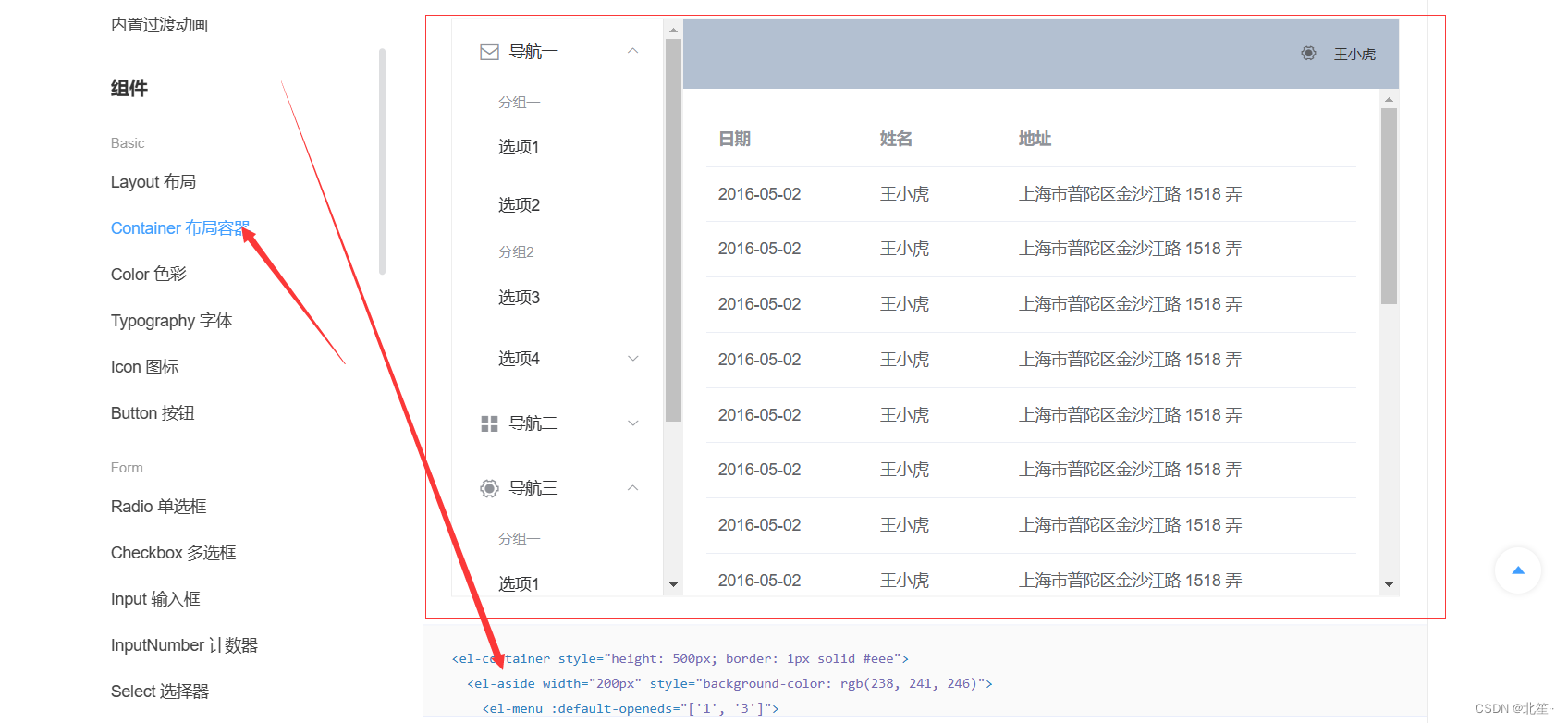Image resolution: width=1568 pixels, height=723 pixels.
Task: Open 内置过渡动画 page
Action: [159, 25]
